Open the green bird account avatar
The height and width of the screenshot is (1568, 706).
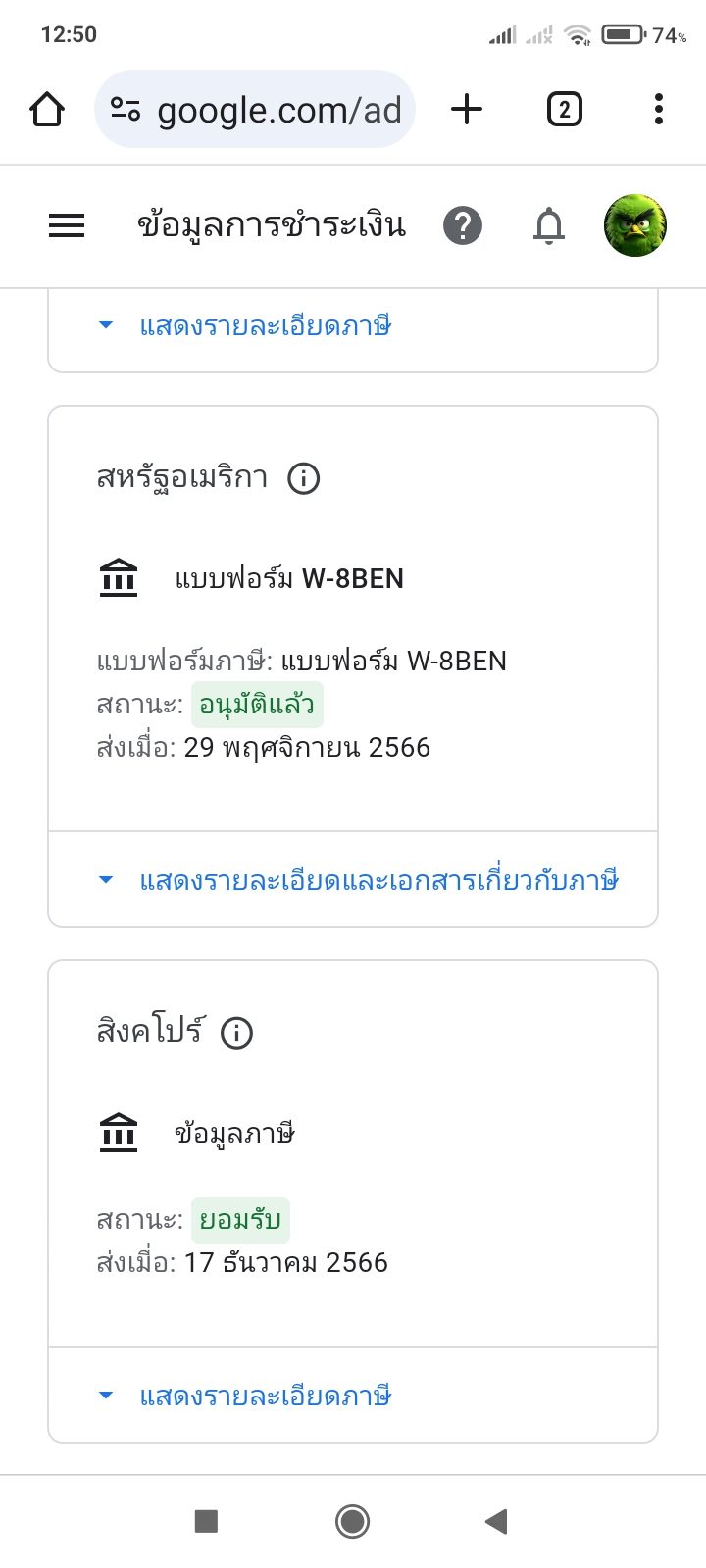635,225
